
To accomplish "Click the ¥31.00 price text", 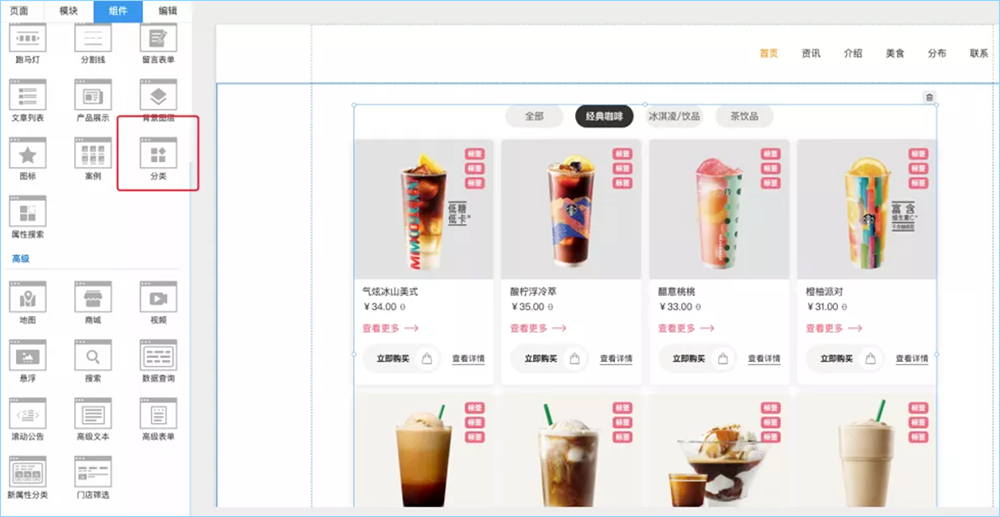I will pos(824,307).
